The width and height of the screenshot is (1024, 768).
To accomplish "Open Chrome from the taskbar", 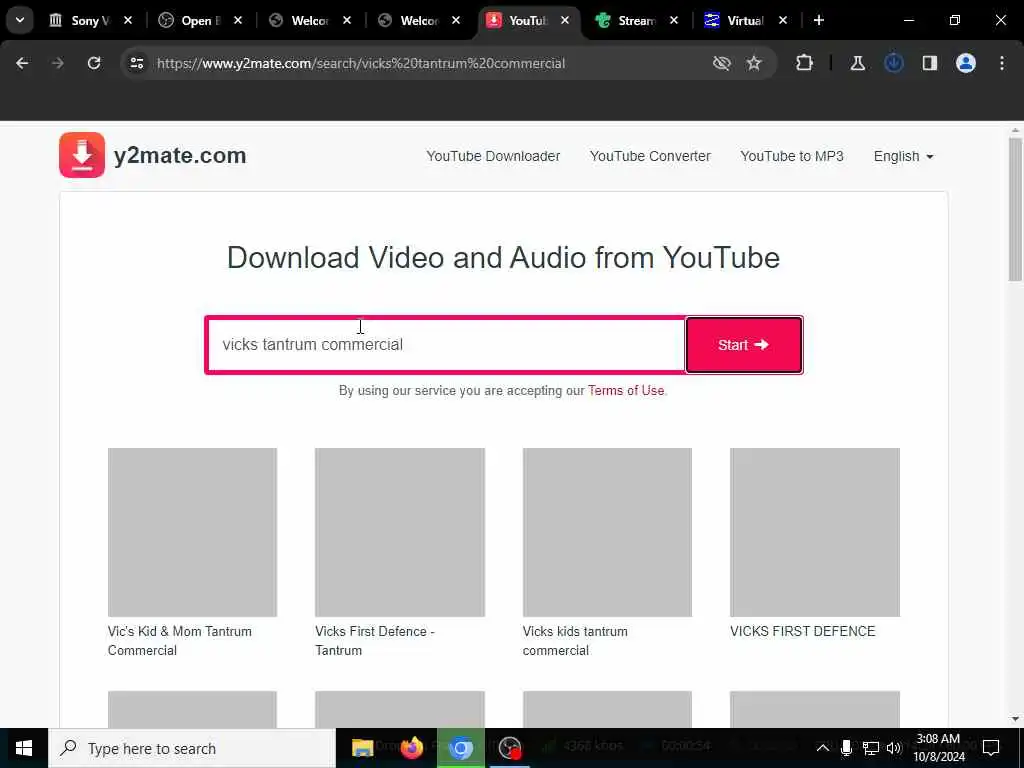I will click(x=460, y=748).
